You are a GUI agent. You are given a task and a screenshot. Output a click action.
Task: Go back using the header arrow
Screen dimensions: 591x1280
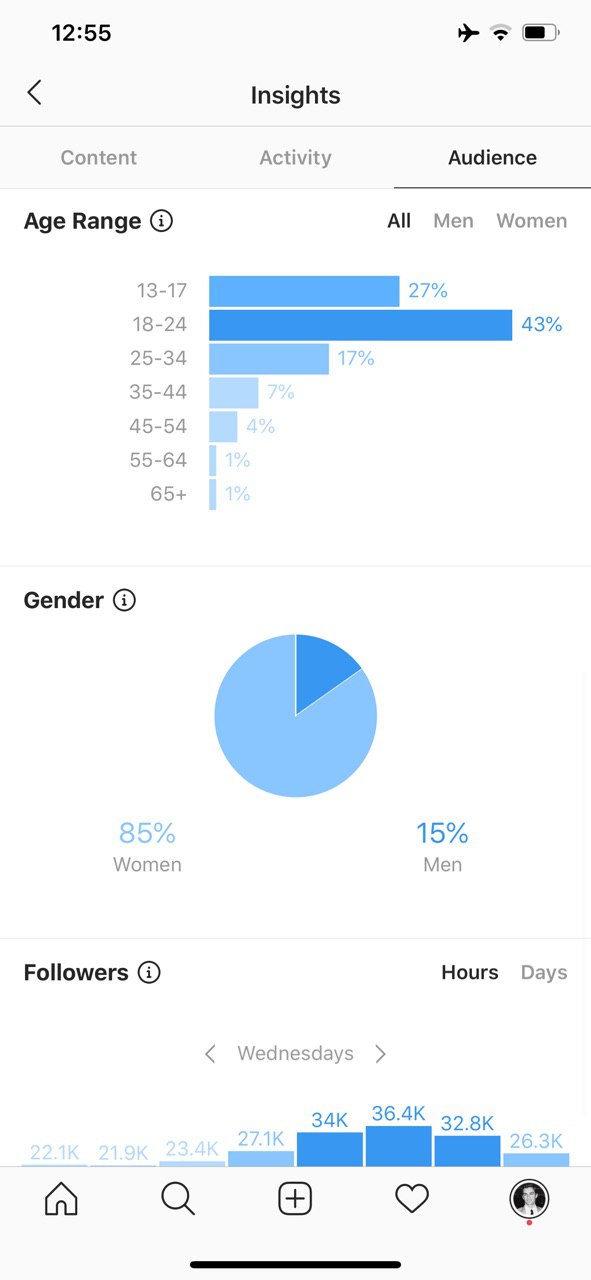click(34, 94)
